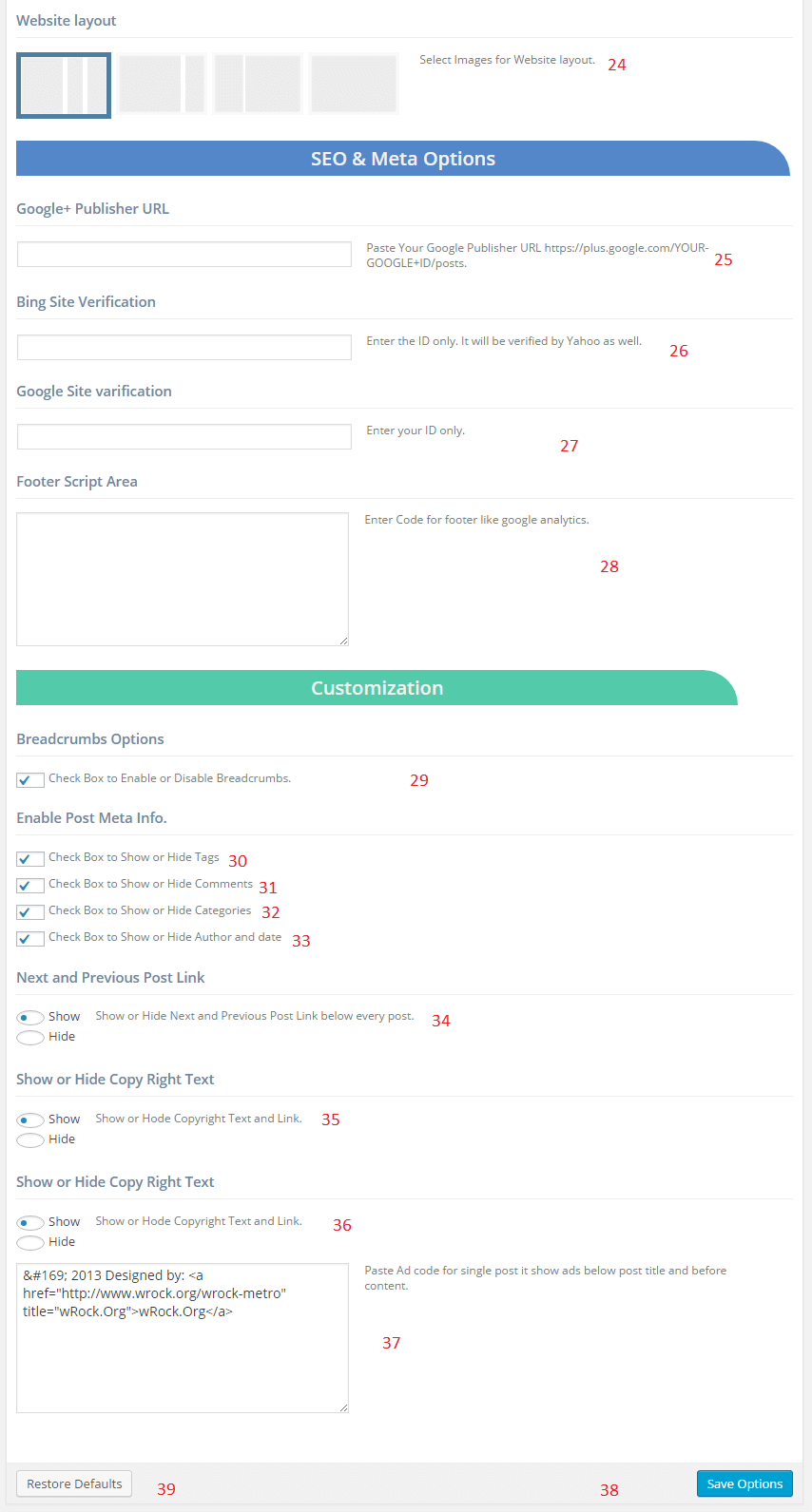Viewport: 812px width, 1512px height.
Task: Click the Google+ Publisher URL input field
Action: click(184, 254)
